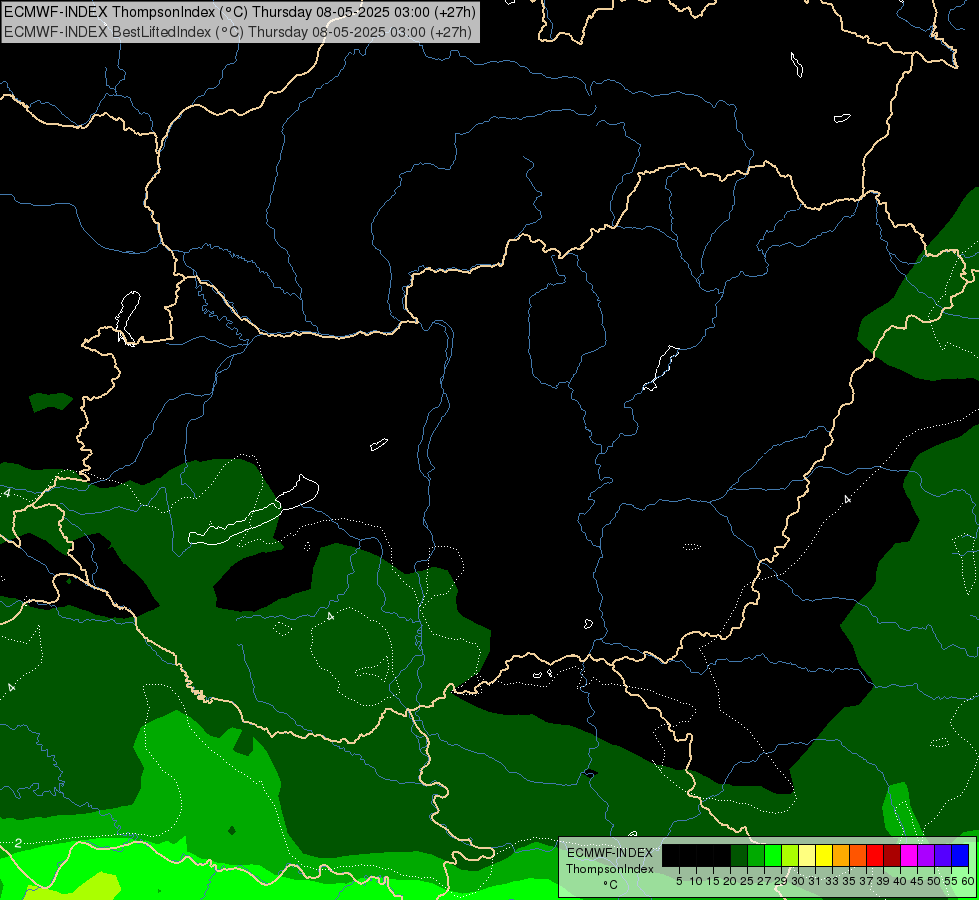Click the dark green 20–25 legend swatch
Viewport: 979px width, 900px height.
point(739,855)
